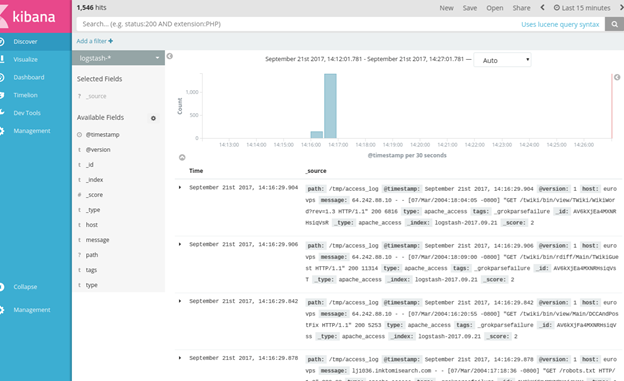This screenshot has height=381, width=624.
Task: Expand the 14:16:29.904 log row
Action: [180, 187]
